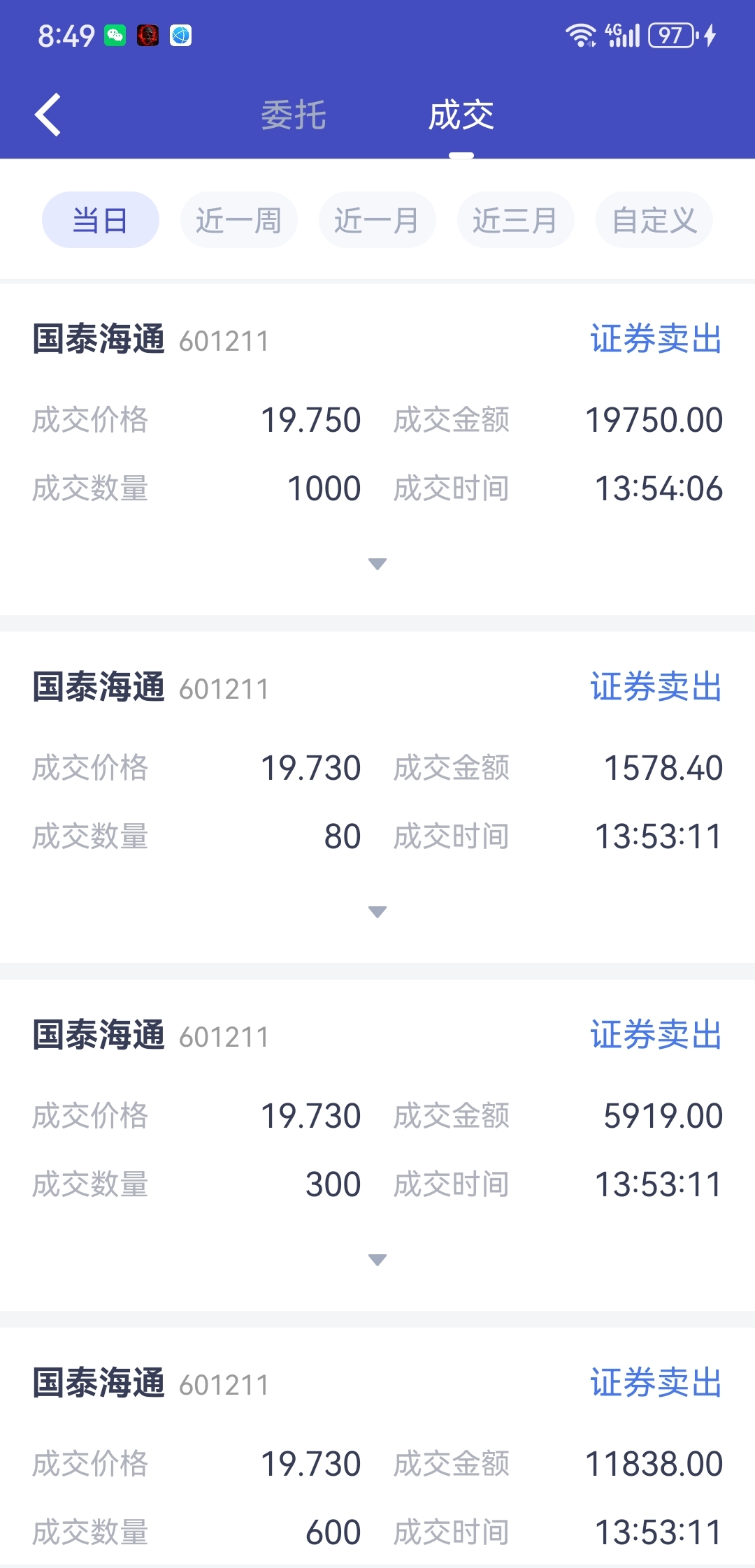Image resolution: width=755 pixels, height=1568 pixels.
Task: Select the 当日 date filter
Action: (x=101, y=220)
